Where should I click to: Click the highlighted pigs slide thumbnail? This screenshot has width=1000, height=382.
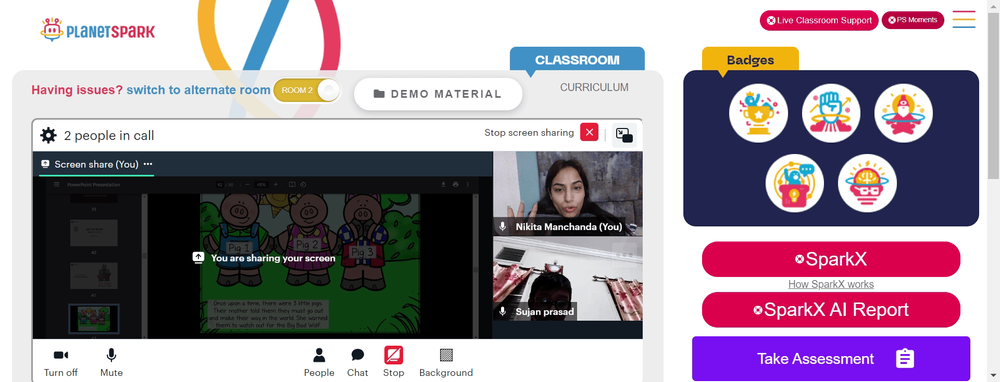pyautogui.click(x=94, y=318)
